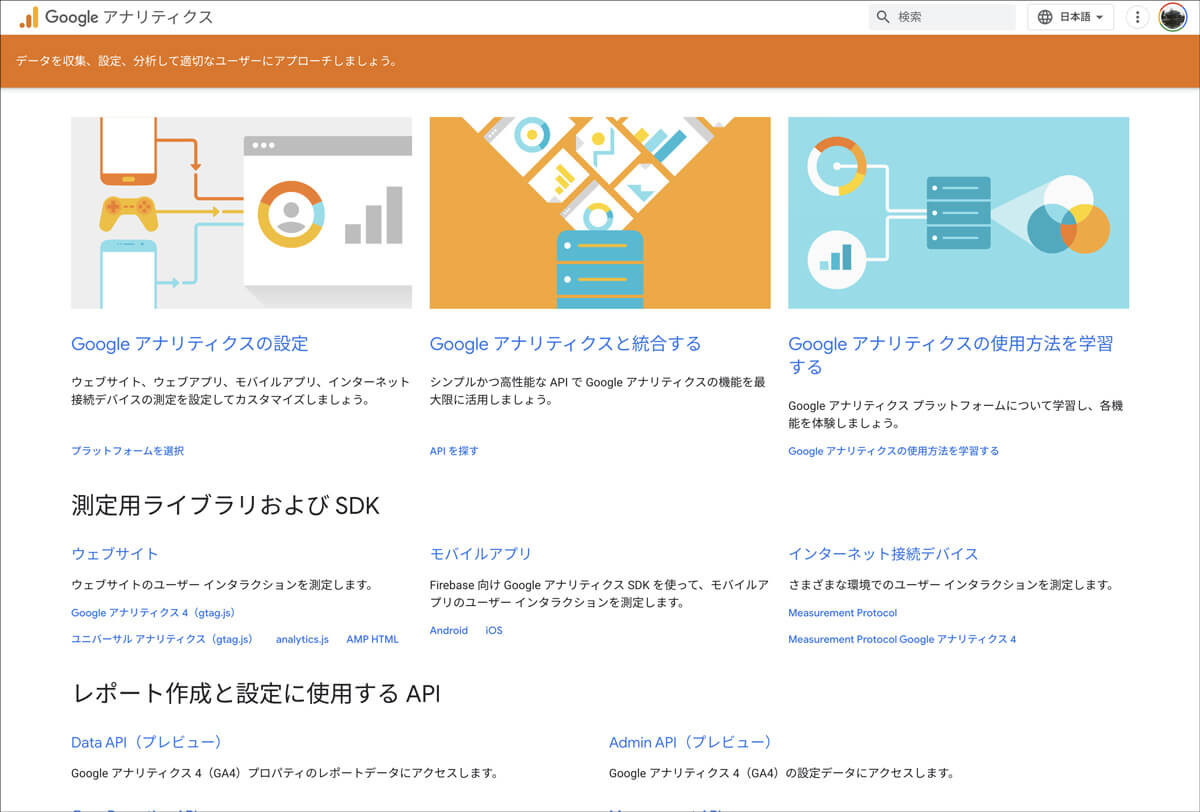Open the Google アナリティクスの設定 illustration

point(241,213)
